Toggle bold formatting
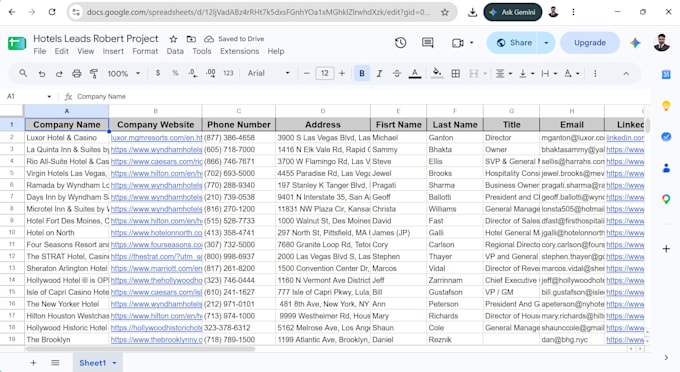Screen dimensions: 680x372 362,74
